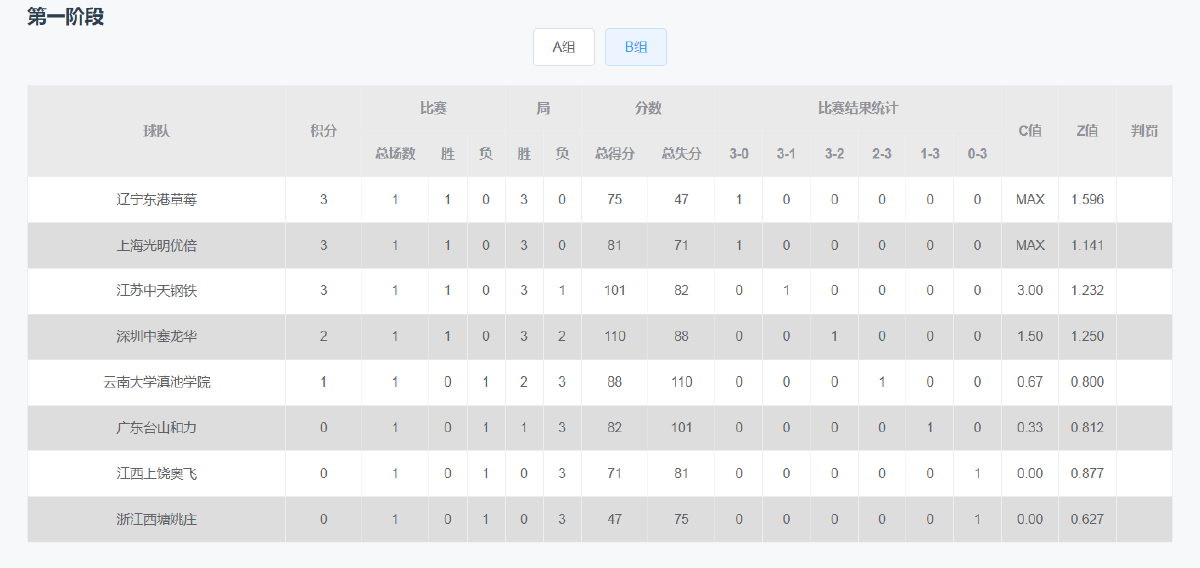Click the 总场数 sub-header

tap(395, 154)
